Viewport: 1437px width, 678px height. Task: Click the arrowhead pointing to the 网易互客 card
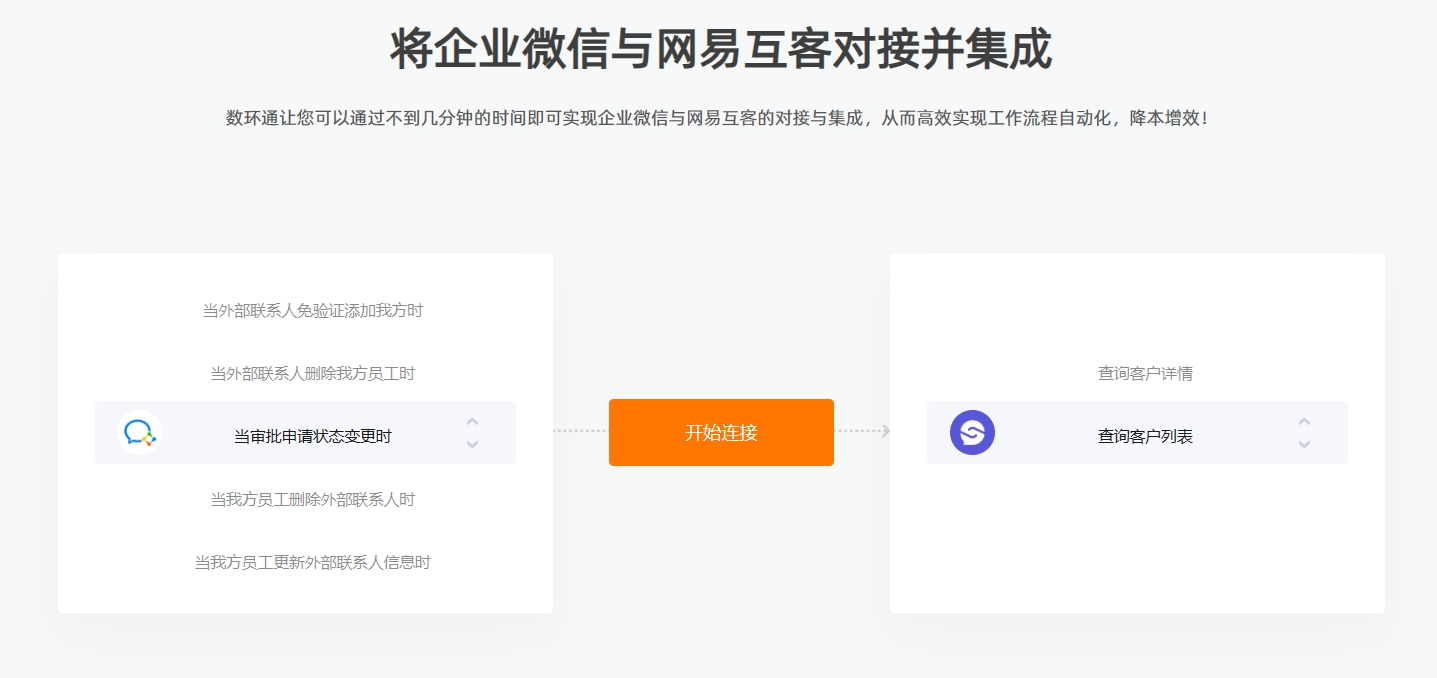[x=886, y=431]
